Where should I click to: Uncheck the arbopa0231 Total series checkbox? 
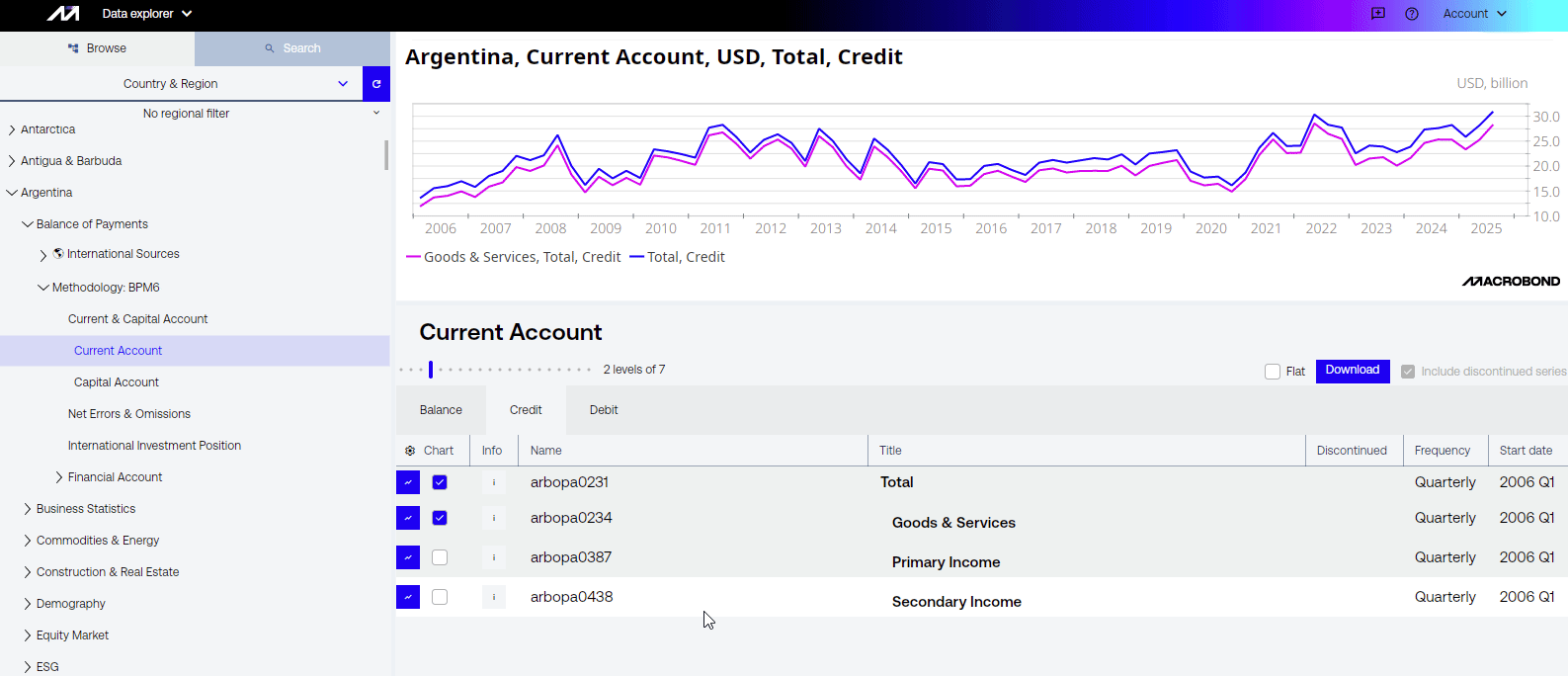tap(440, 482)
